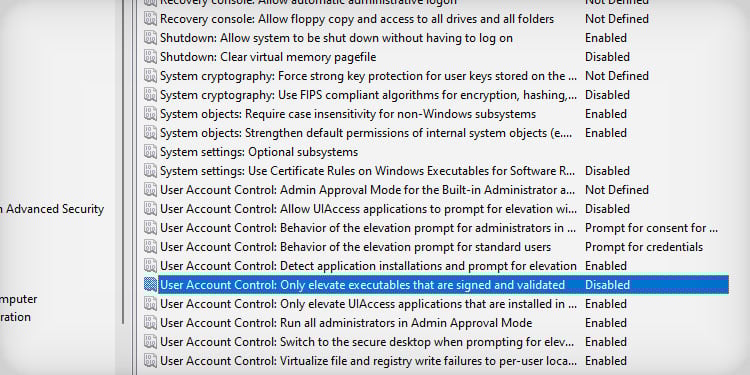Select icon of highlighted signed and validated policy
750x375 pixels.
tap(151, 285)
